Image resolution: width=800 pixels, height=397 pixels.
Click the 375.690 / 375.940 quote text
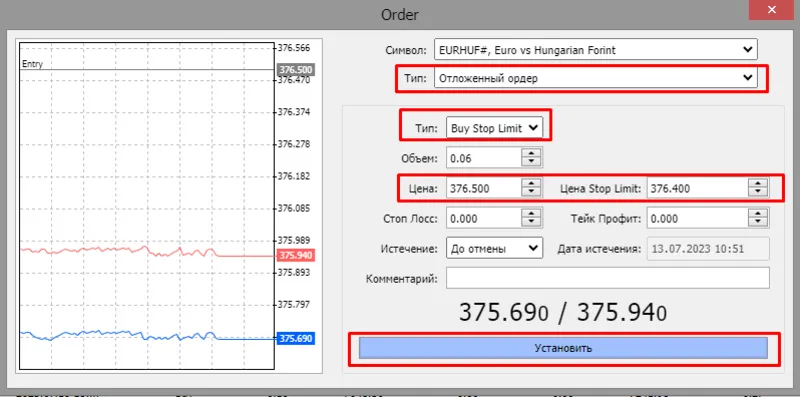pyautogui.click(x=563, y=312)
